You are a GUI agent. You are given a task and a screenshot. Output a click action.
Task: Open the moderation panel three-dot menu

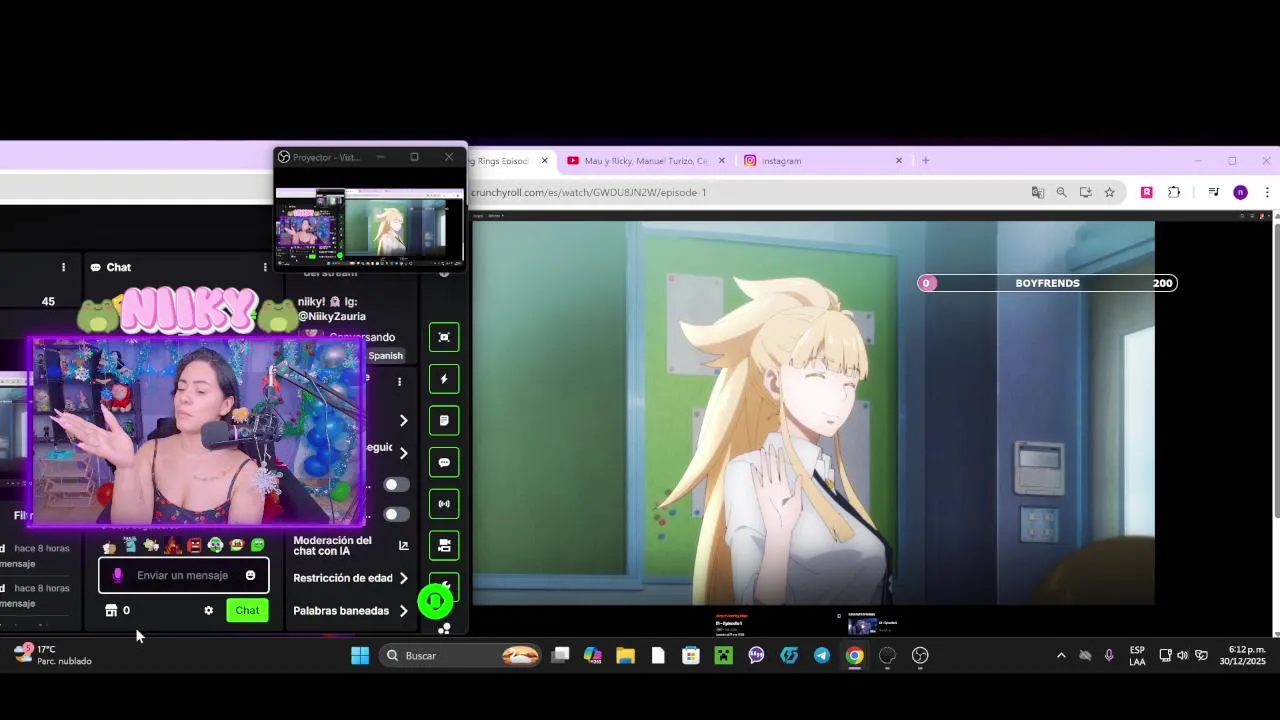pos(399,382)
